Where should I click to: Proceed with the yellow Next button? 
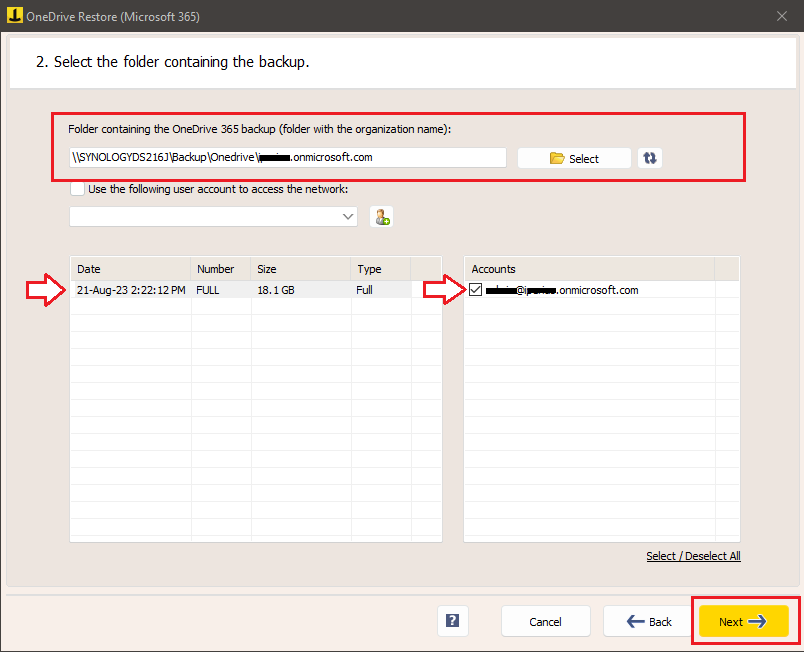[x=744, y=621]
